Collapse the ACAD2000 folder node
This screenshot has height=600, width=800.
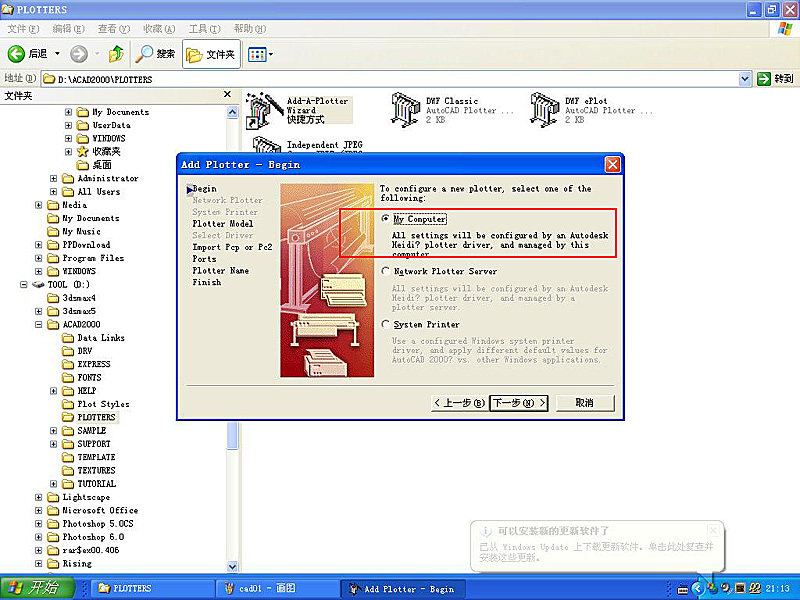pyautogui.click(x=38, y=324)
